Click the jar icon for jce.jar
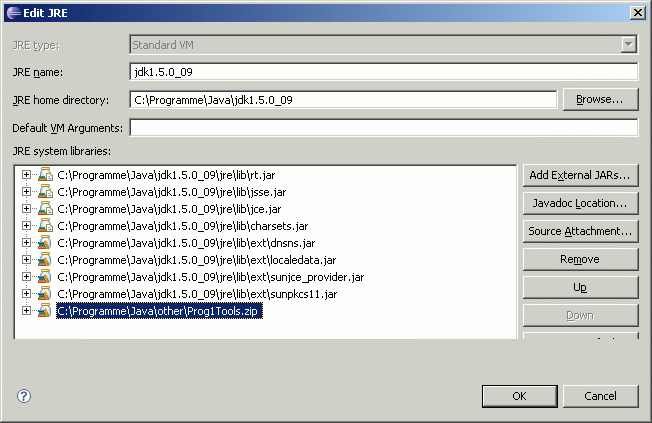This screenshot has height=423, width=652. coord(44,209)
